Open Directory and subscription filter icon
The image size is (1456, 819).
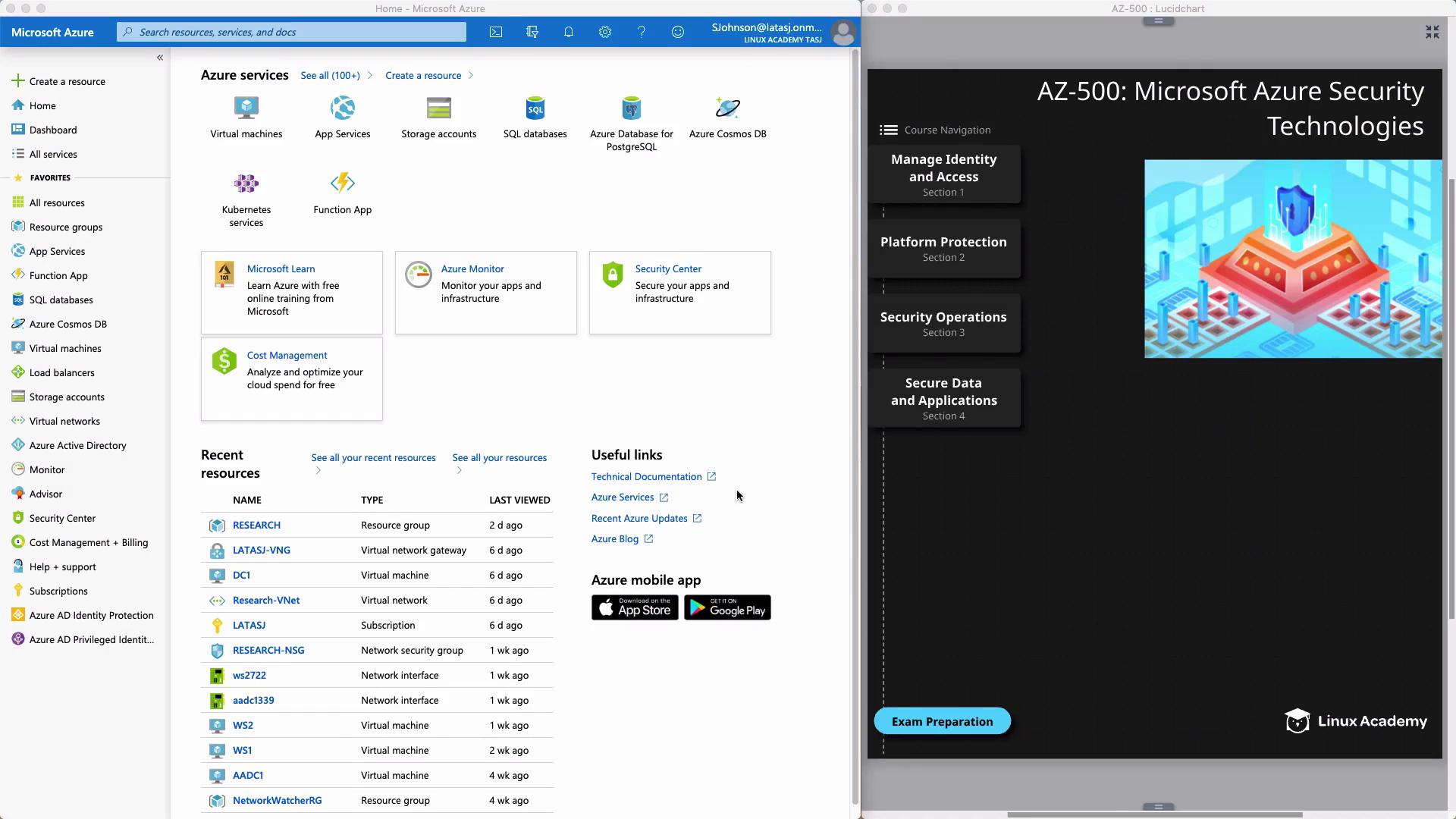point(532,32)
